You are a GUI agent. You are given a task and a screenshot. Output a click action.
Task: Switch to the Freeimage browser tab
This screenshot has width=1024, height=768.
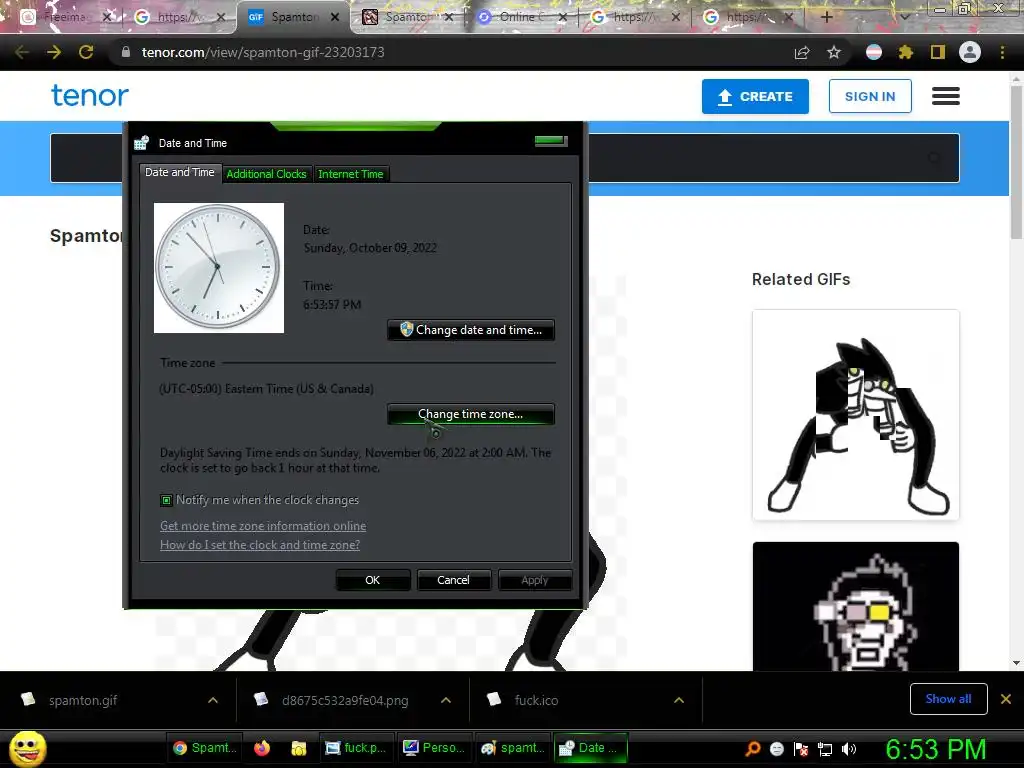click(64, 17)
